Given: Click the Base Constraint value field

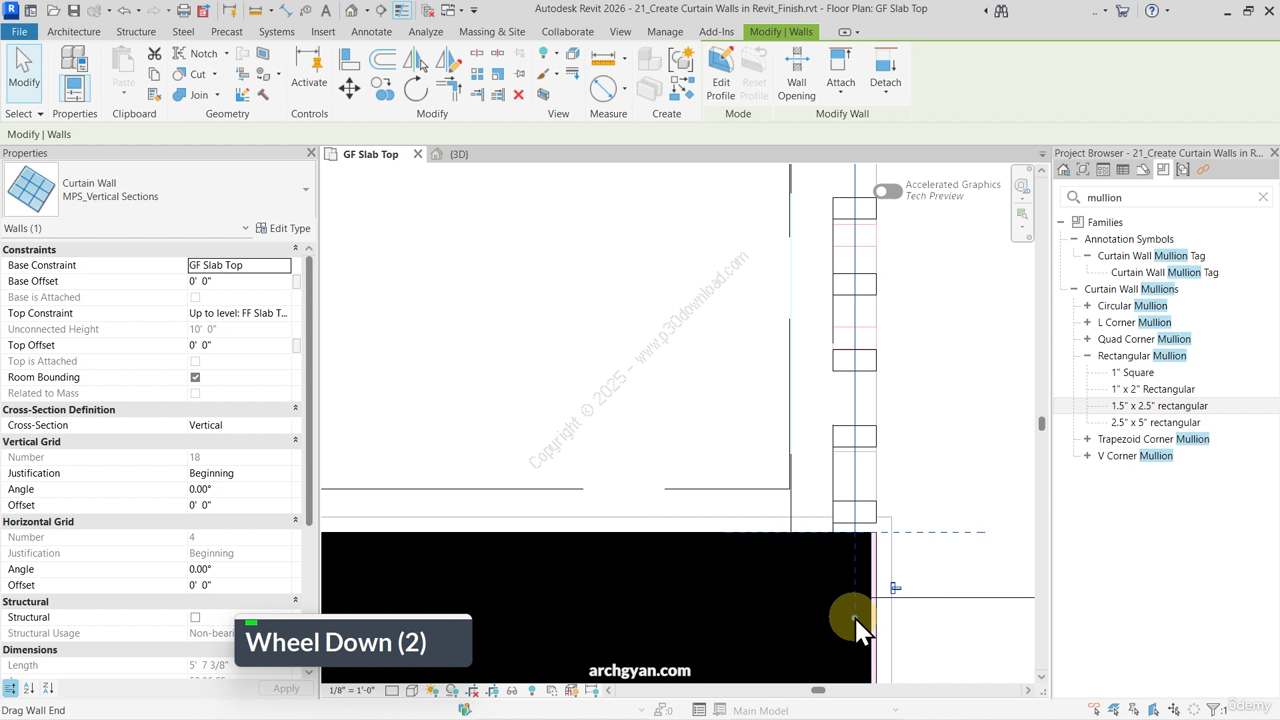Looking at the screenshot, I should point(239,265).
